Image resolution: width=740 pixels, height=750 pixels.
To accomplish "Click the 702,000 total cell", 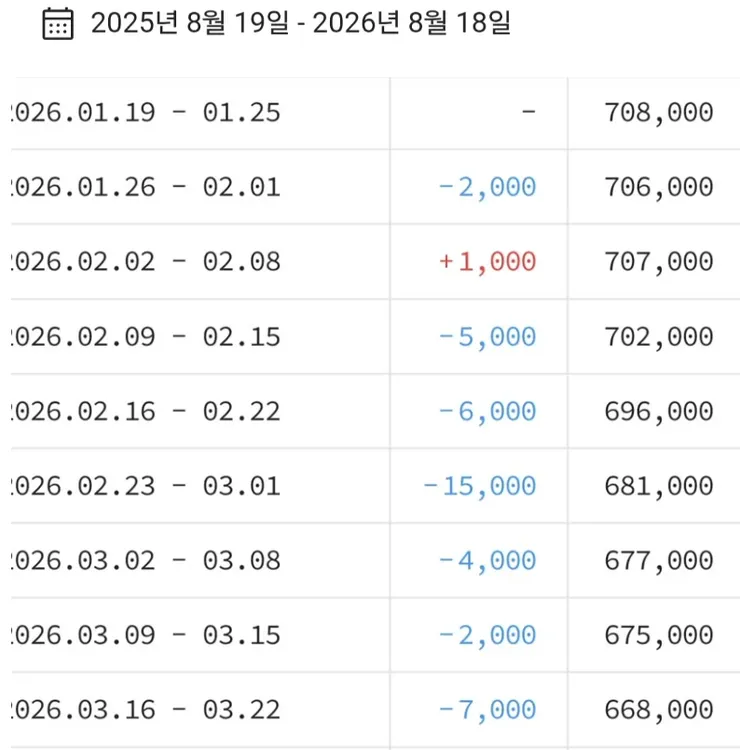I will (659, 337).
